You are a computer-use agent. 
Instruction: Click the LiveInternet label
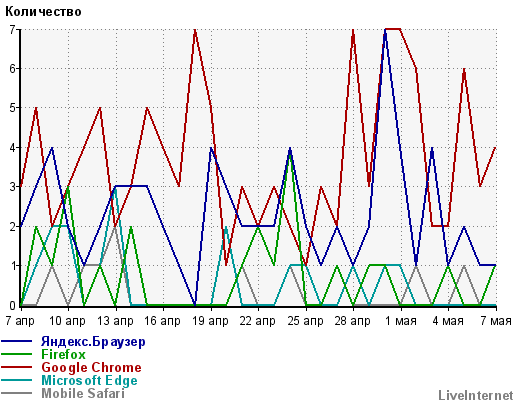click(476, 395)
